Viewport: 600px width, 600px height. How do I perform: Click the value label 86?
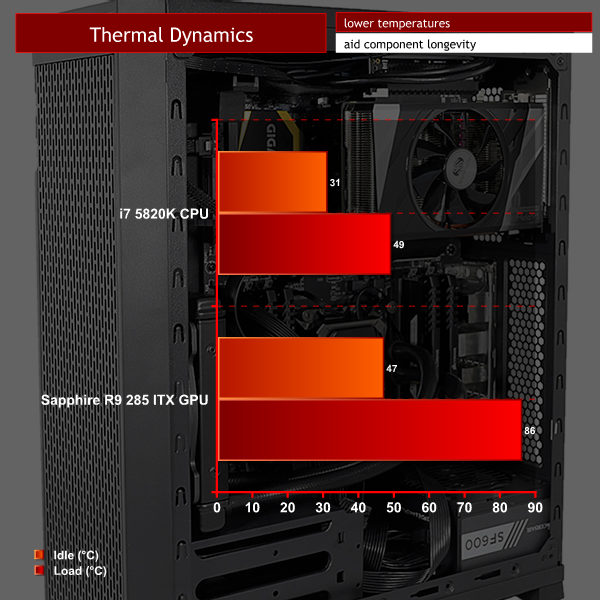pos(530,430)
